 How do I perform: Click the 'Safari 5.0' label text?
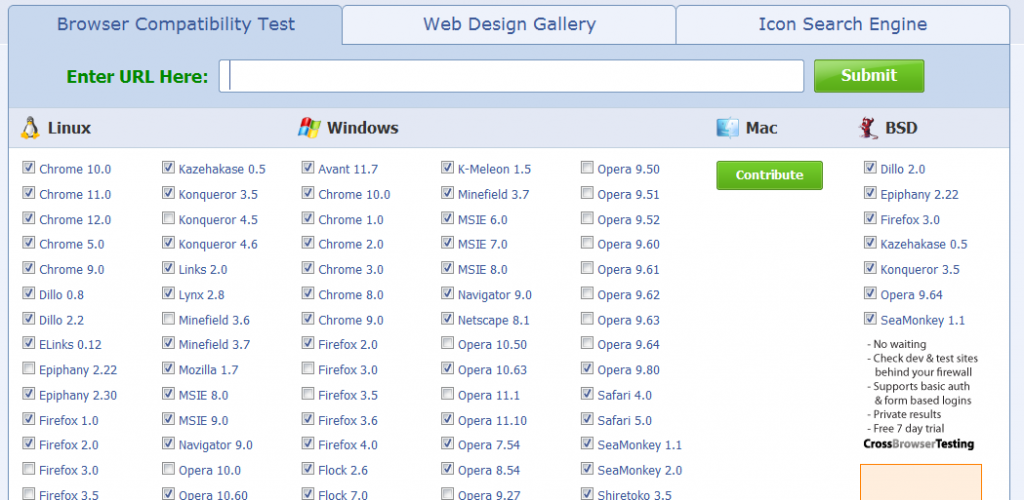pos(624,421)
